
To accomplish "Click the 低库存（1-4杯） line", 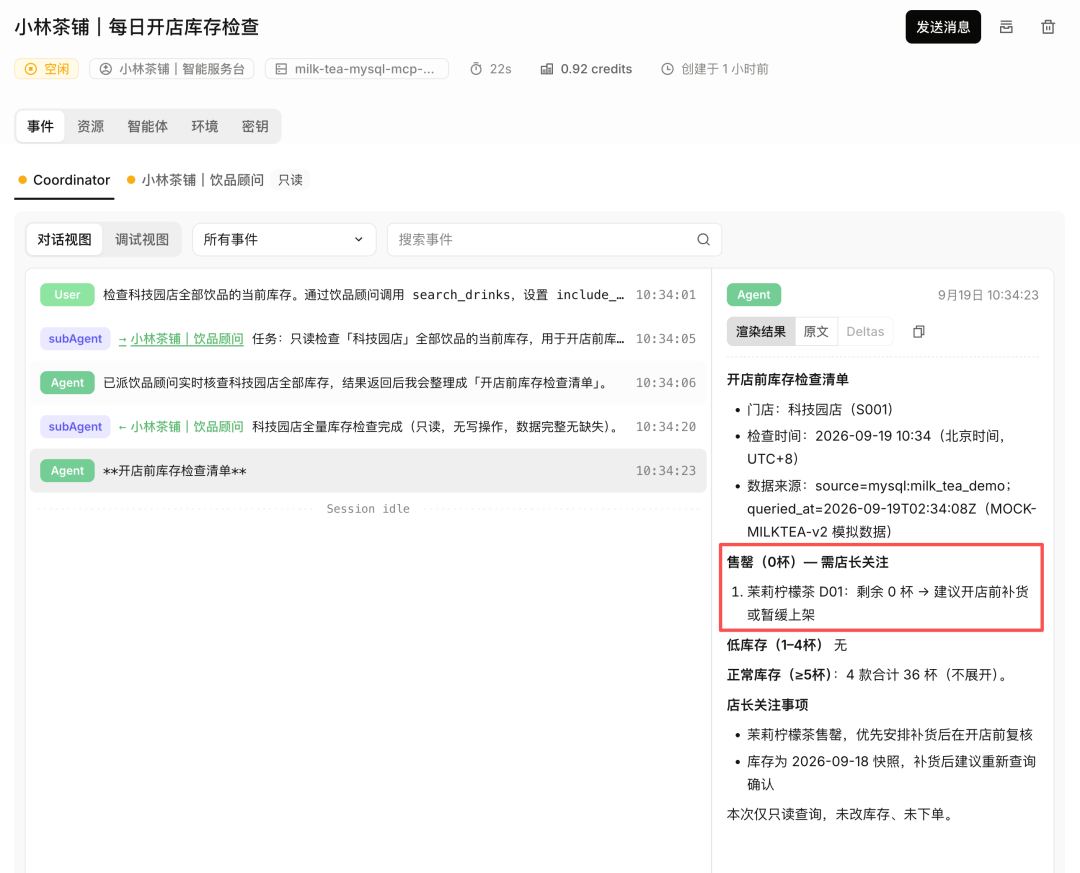I will pyautogui.click(x=787, y=645).
